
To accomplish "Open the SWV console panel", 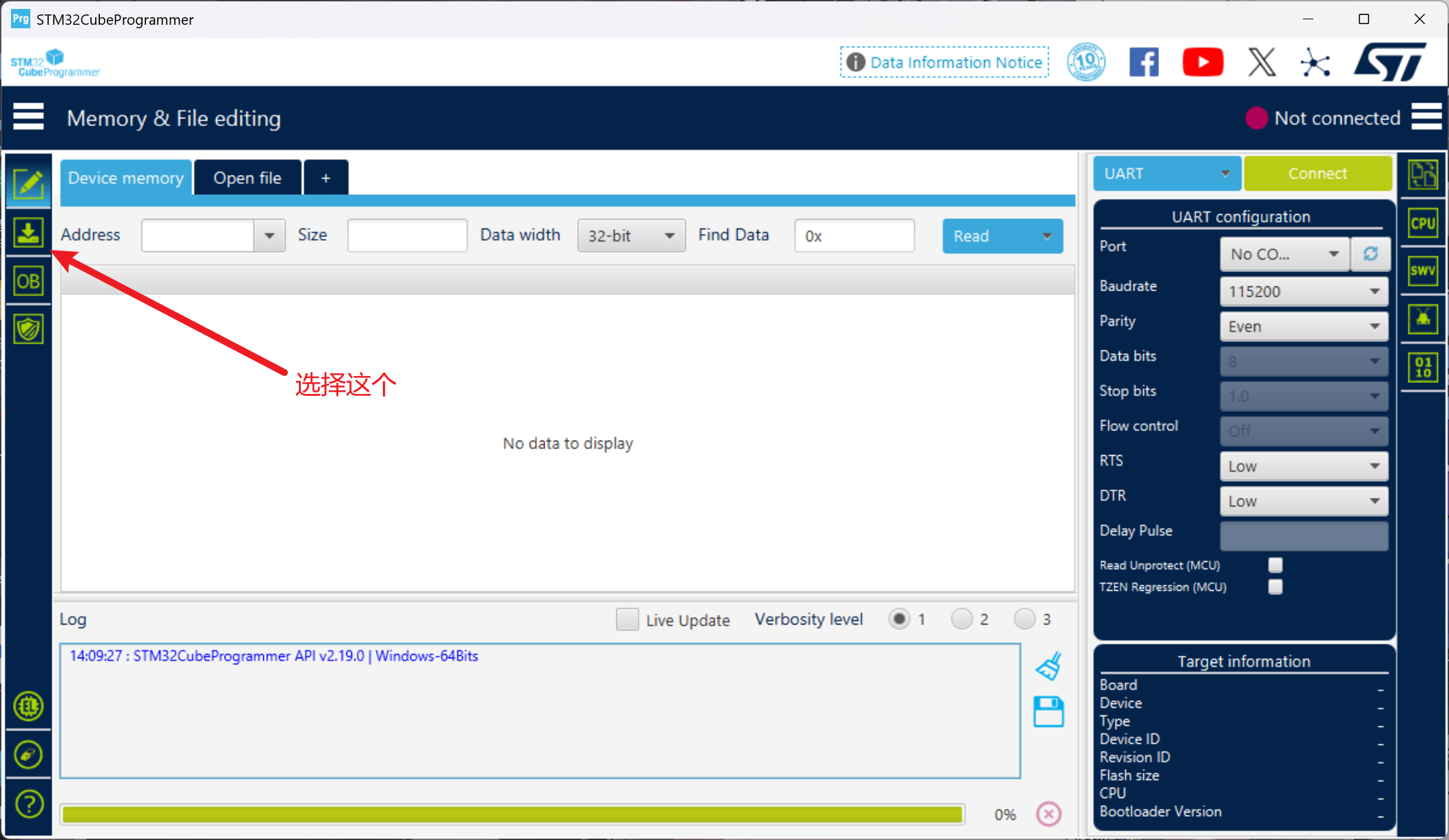I will [1423, 271].
